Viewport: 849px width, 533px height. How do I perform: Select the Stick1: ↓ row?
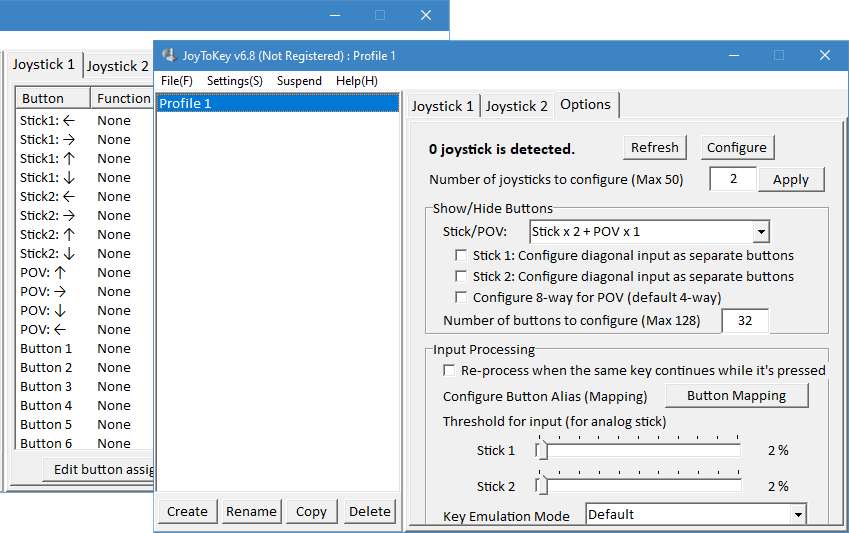pyautogui.click(x=85, y=177)
